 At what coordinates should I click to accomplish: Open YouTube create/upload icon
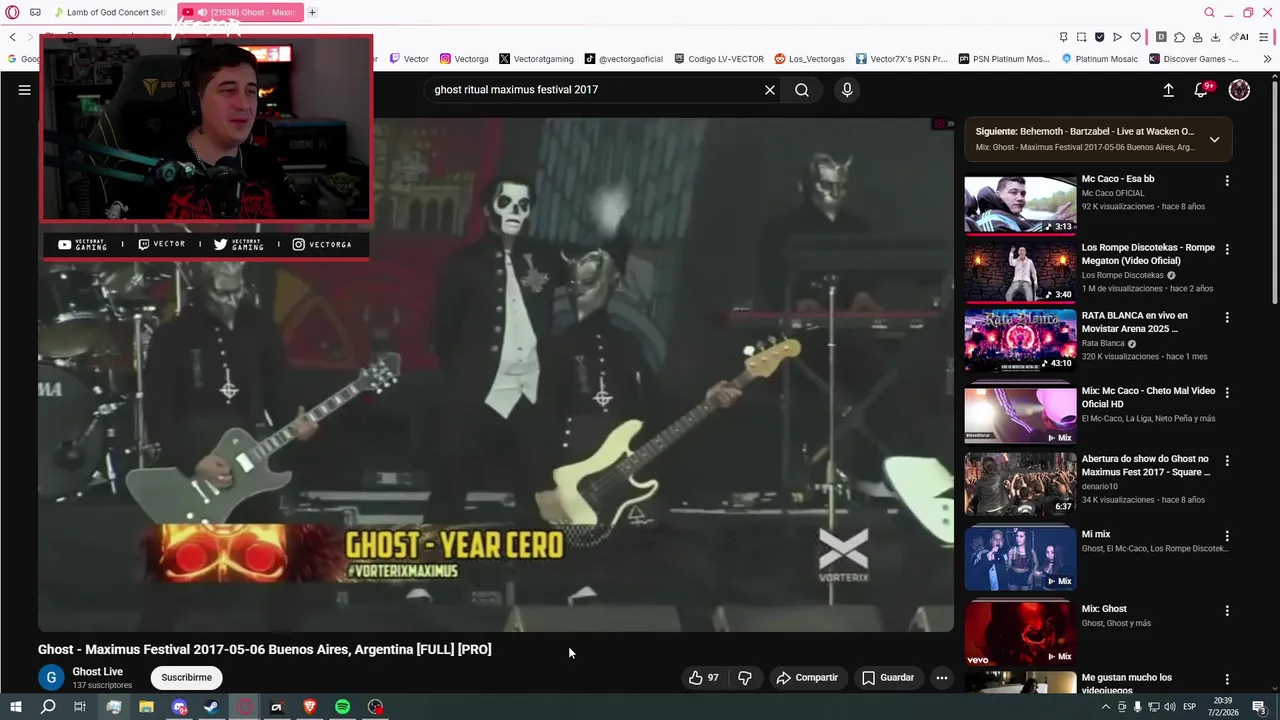(x=1168, y=90)
